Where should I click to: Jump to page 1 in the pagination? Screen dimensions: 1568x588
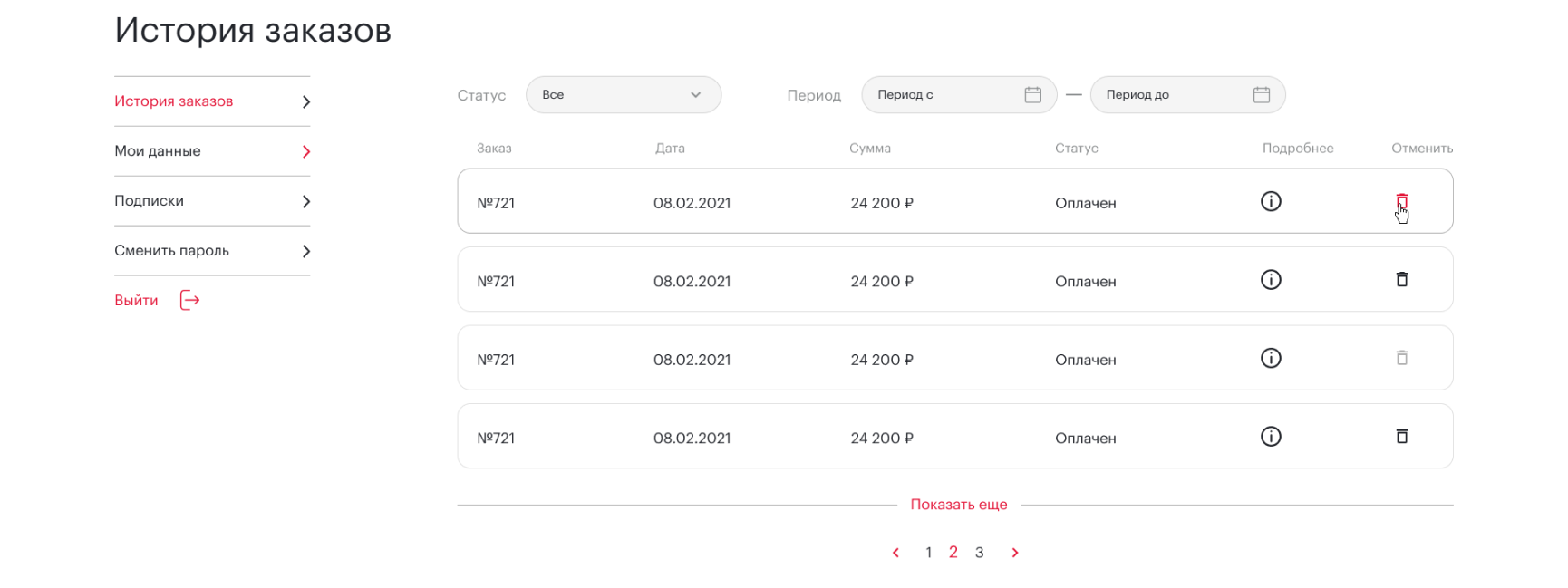click(928, 553)
